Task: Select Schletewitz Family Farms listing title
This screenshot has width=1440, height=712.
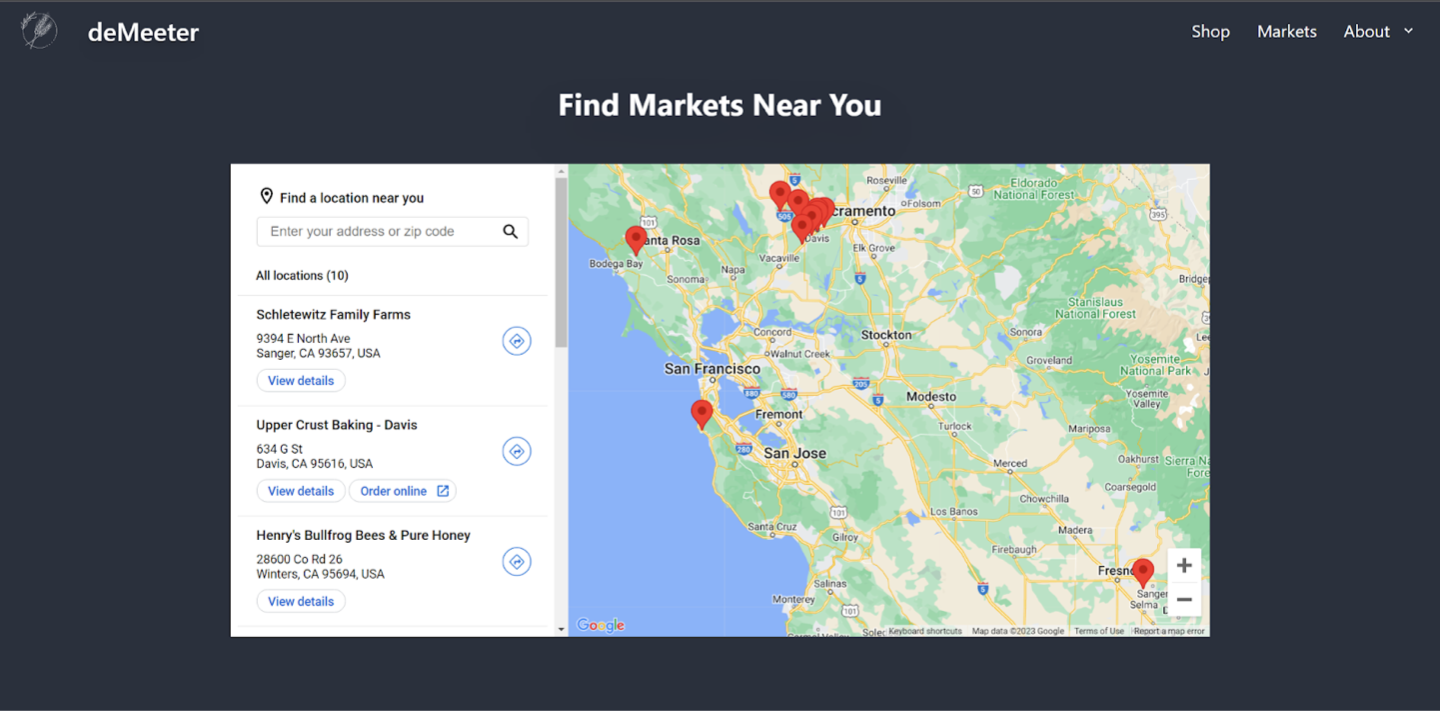Action: (x=333, y=314)
